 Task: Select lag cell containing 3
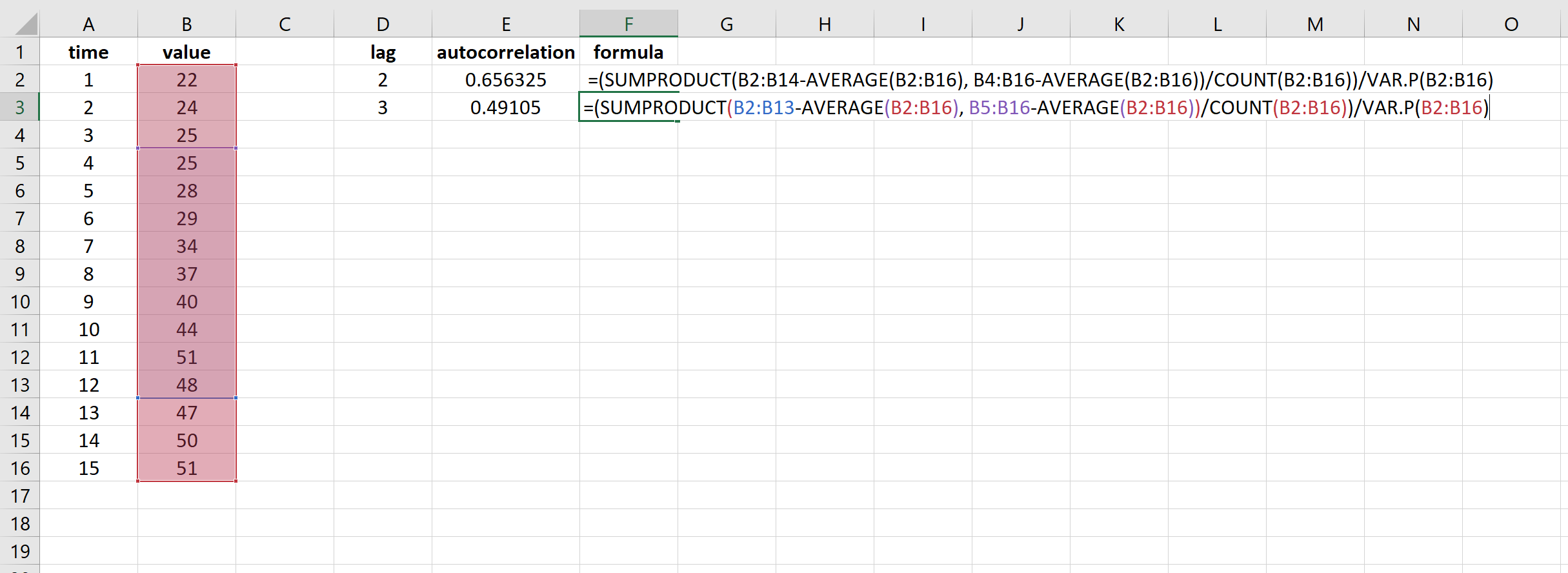click(383, 107)
